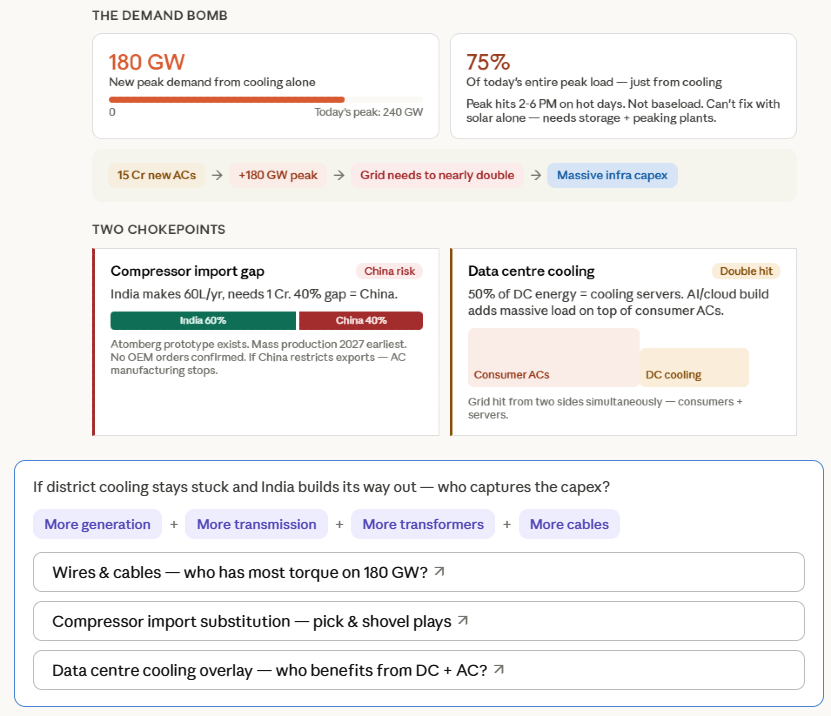Open 'Data centre cooling overlay' suggestion

[x=419, y=670]
